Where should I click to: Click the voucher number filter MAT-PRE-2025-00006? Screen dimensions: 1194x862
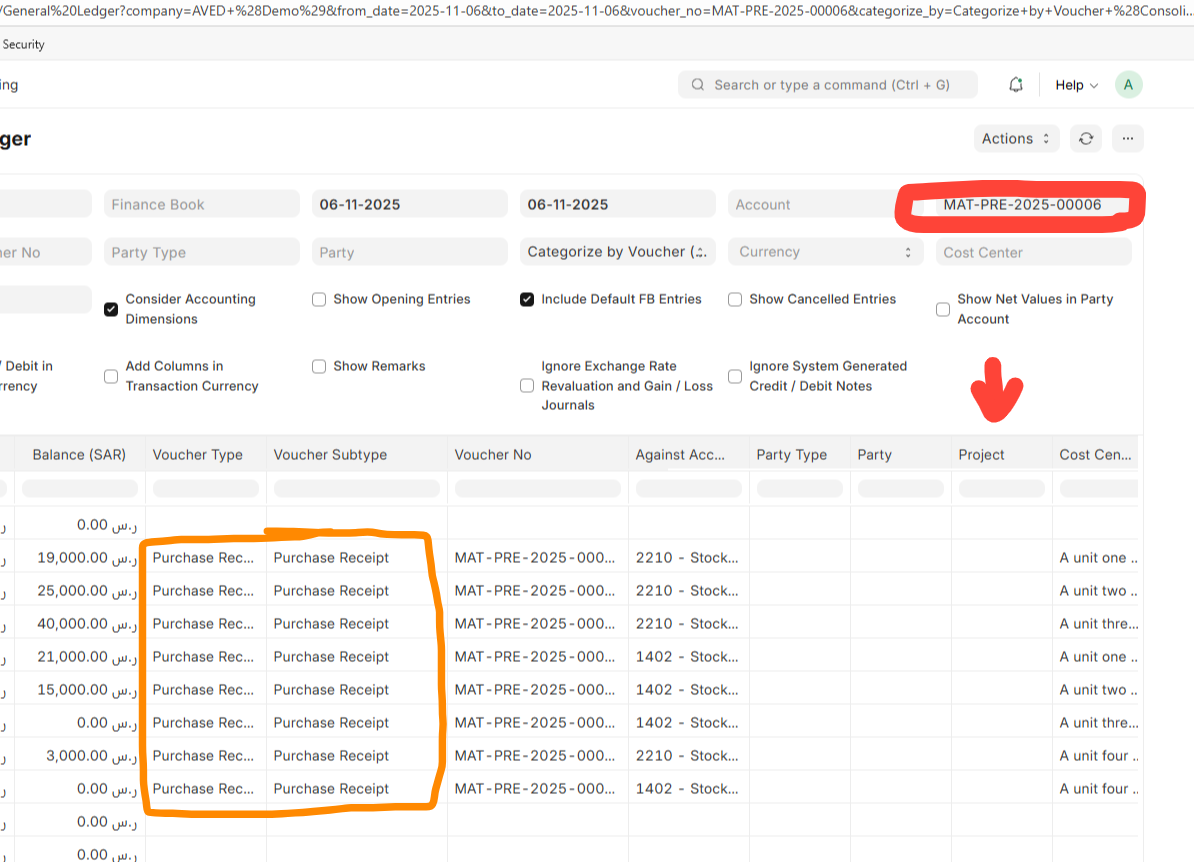(1022, 204)
